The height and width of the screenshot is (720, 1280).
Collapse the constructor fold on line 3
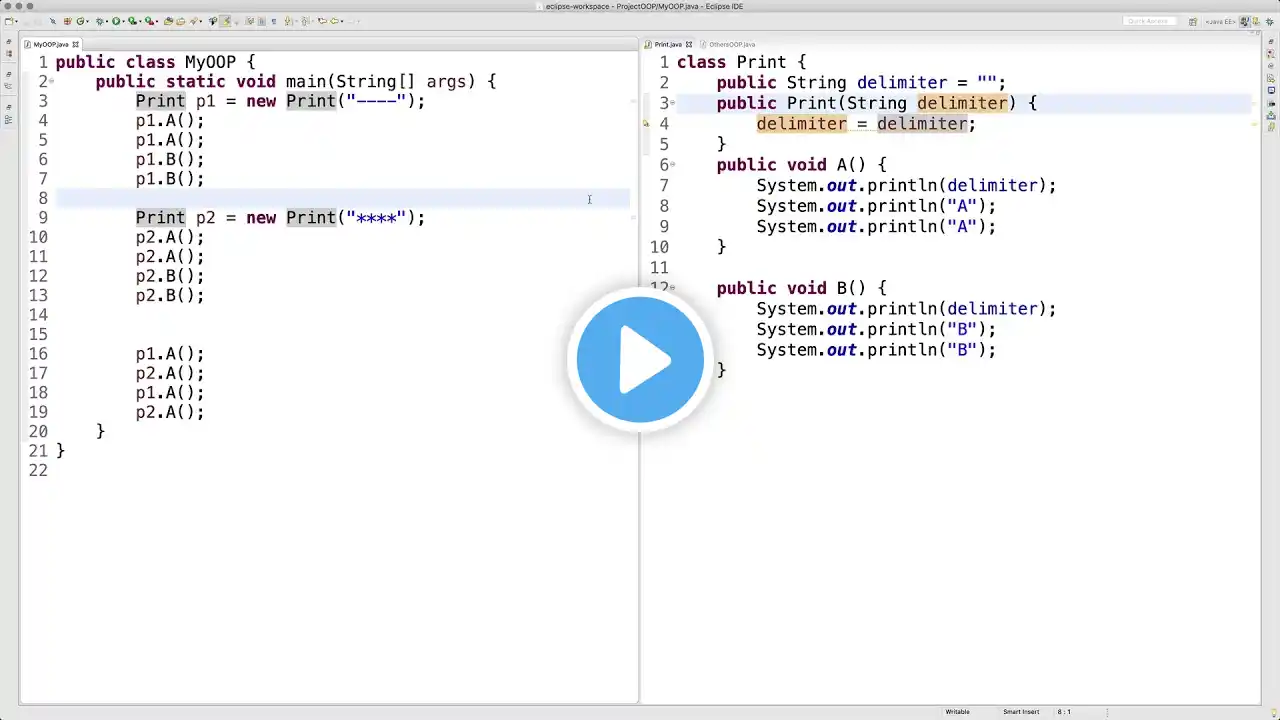pos(672,103)
